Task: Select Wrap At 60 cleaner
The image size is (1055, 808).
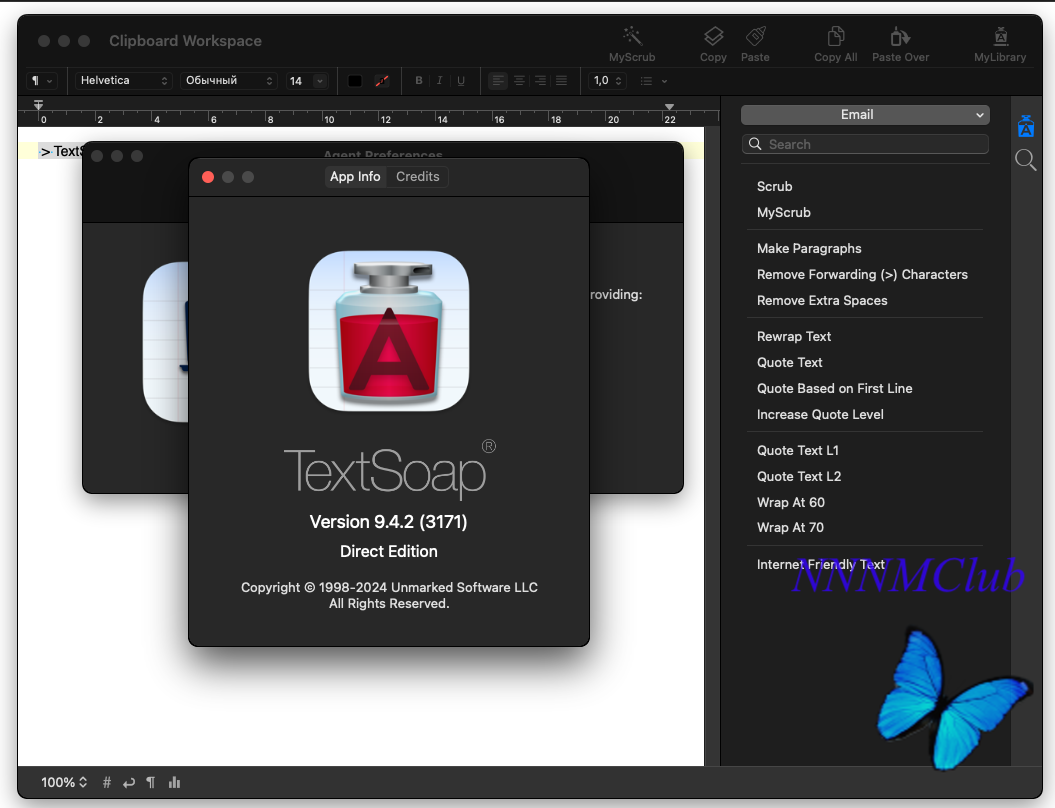Action: pyautogui.click(x=791, y=503)
